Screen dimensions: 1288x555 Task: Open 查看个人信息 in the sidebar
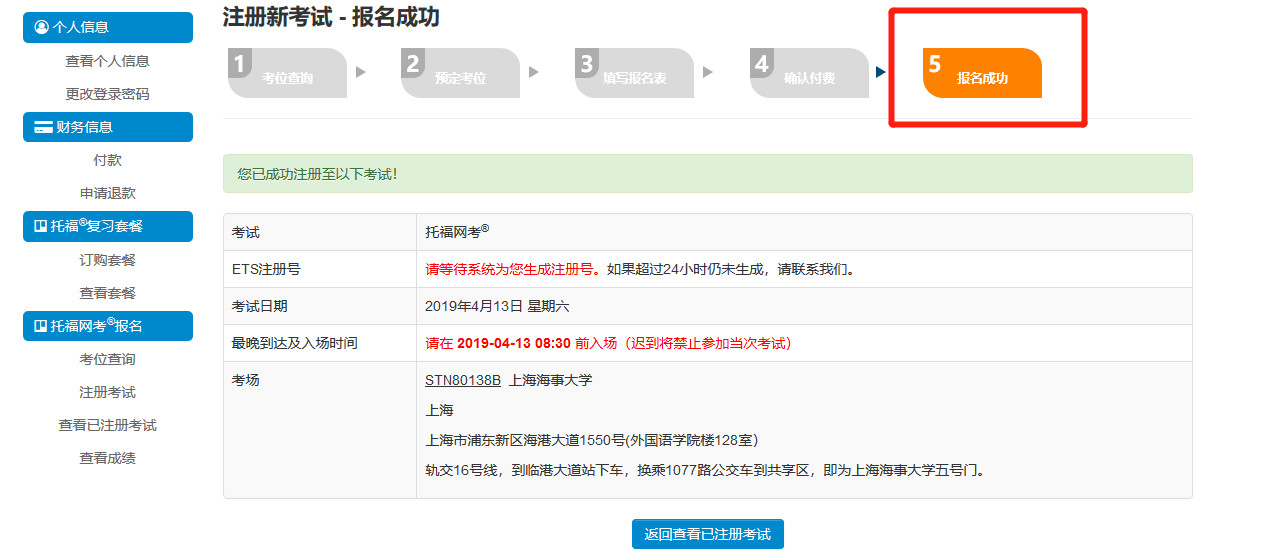108,61
